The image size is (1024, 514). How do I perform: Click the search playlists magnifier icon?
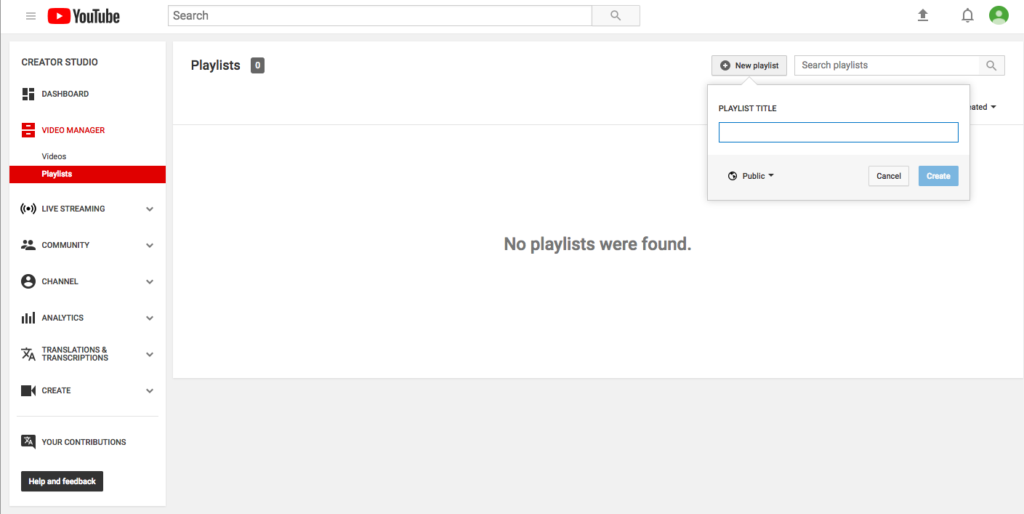tap(991, 65)
